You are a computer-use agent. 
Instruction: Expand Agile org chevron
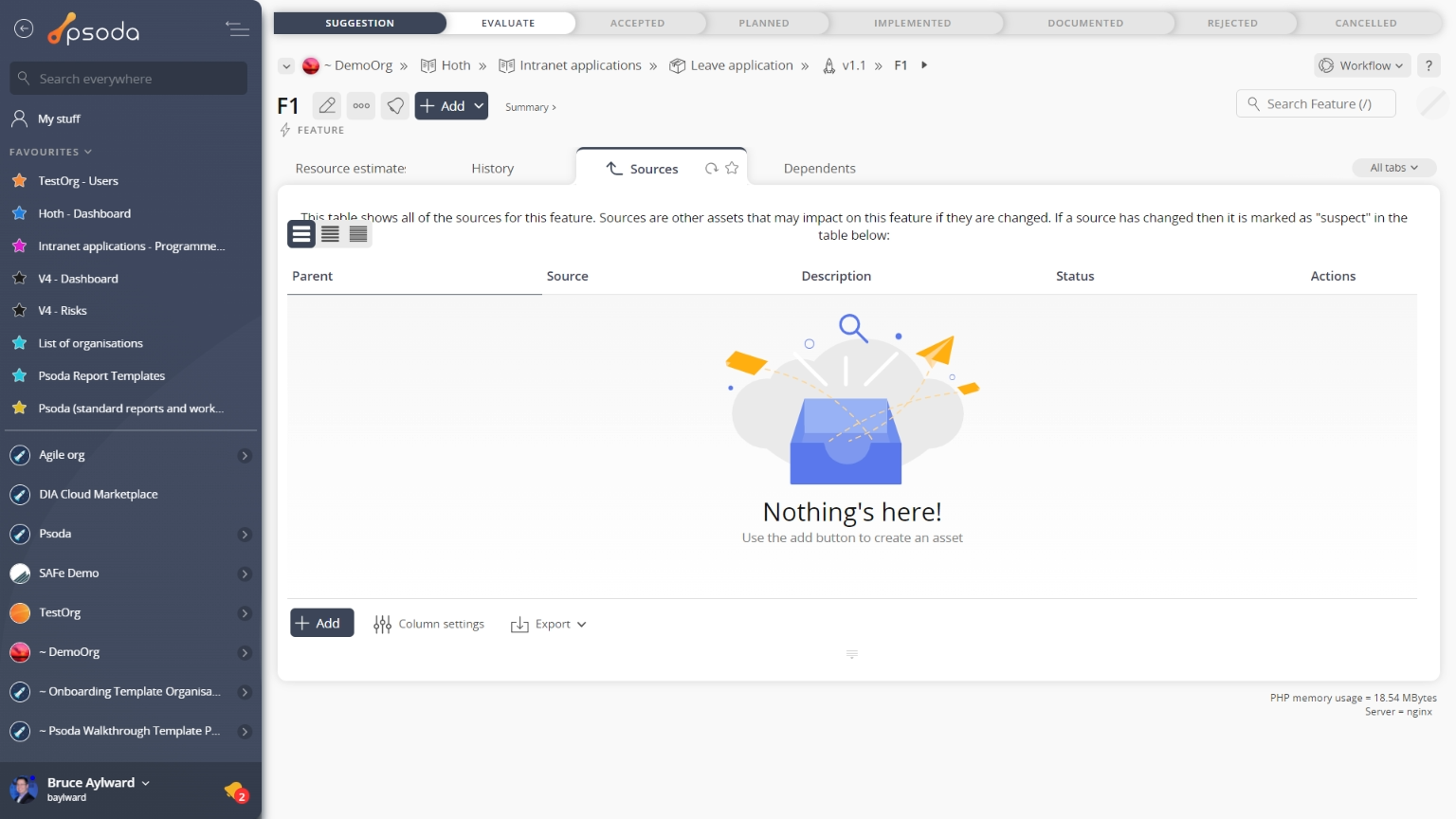tap(245, 456)
